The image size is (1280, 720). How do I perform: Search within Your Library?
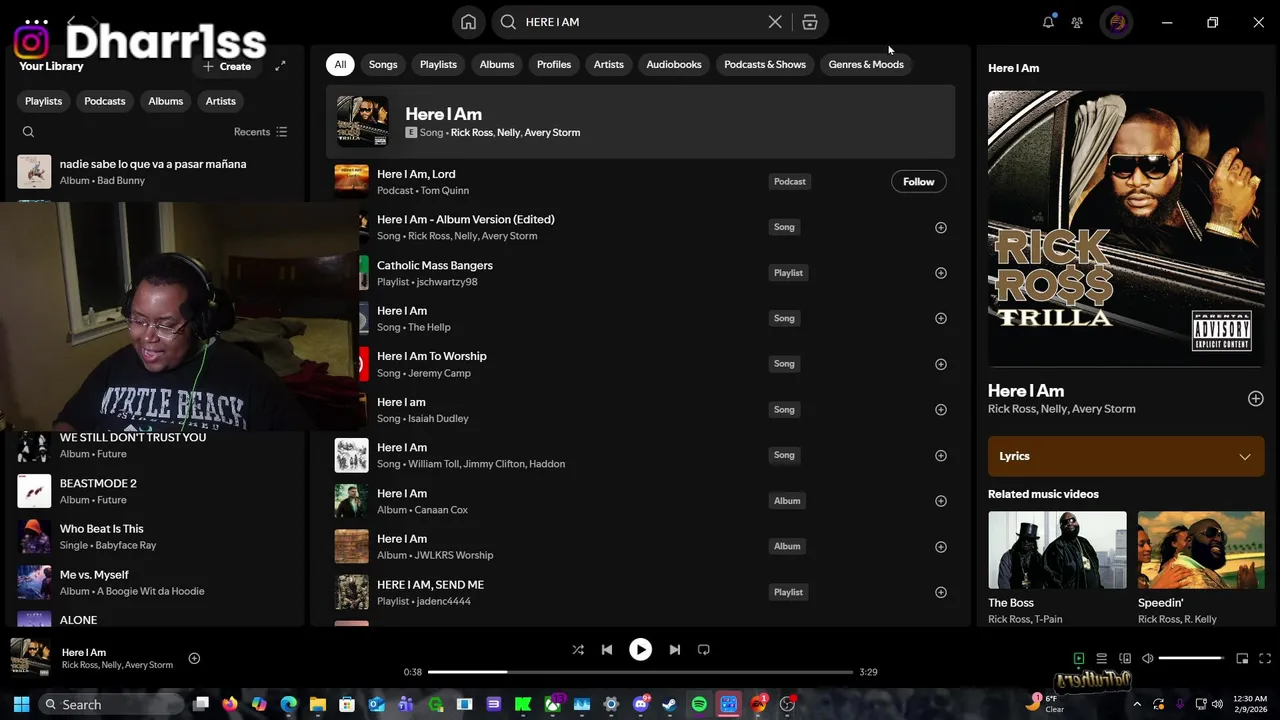tap(28, 132)
